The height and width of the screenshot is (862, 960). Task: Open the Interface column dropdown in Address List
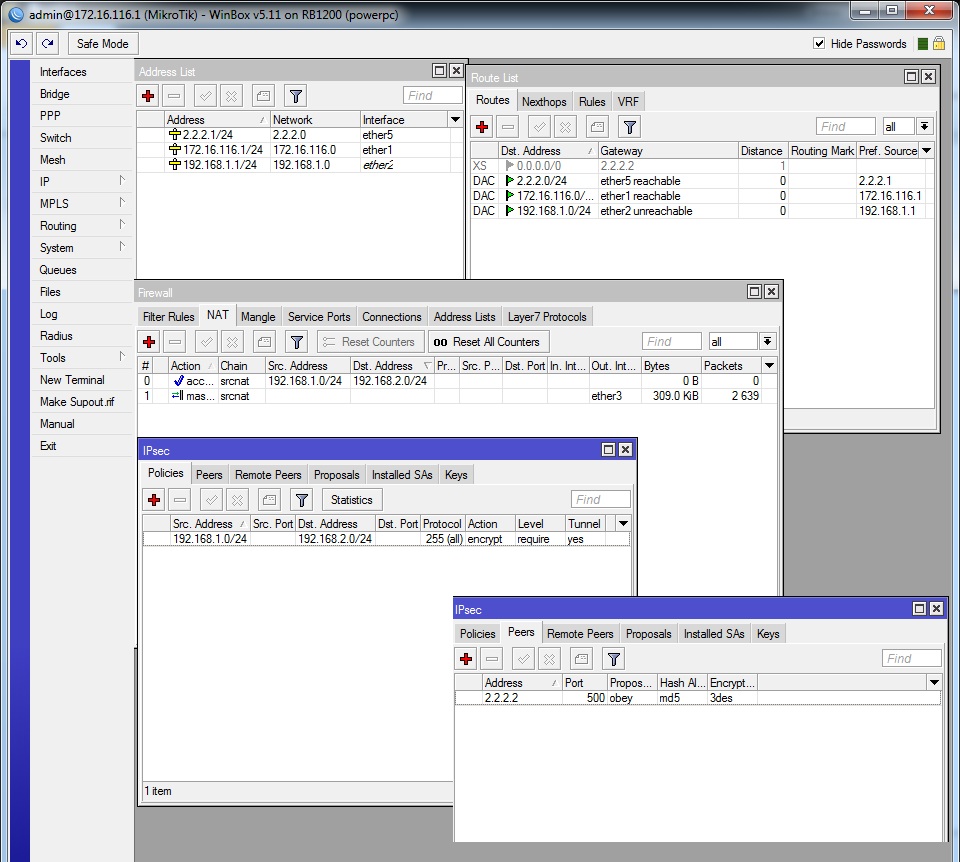coord(454,118)
